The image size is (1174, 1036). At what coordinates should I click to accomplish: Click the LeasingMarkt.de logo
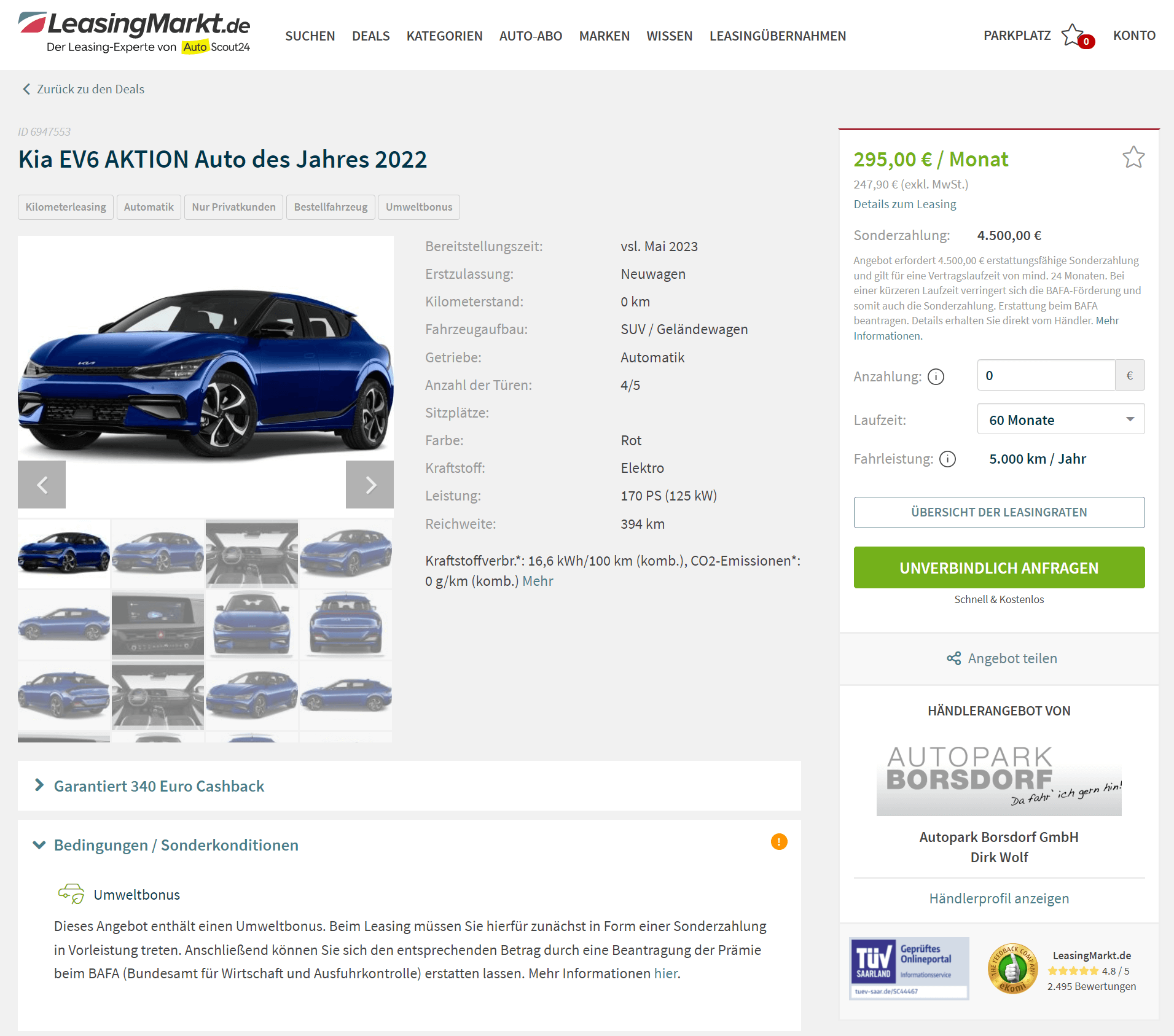(x=134, y=33)
